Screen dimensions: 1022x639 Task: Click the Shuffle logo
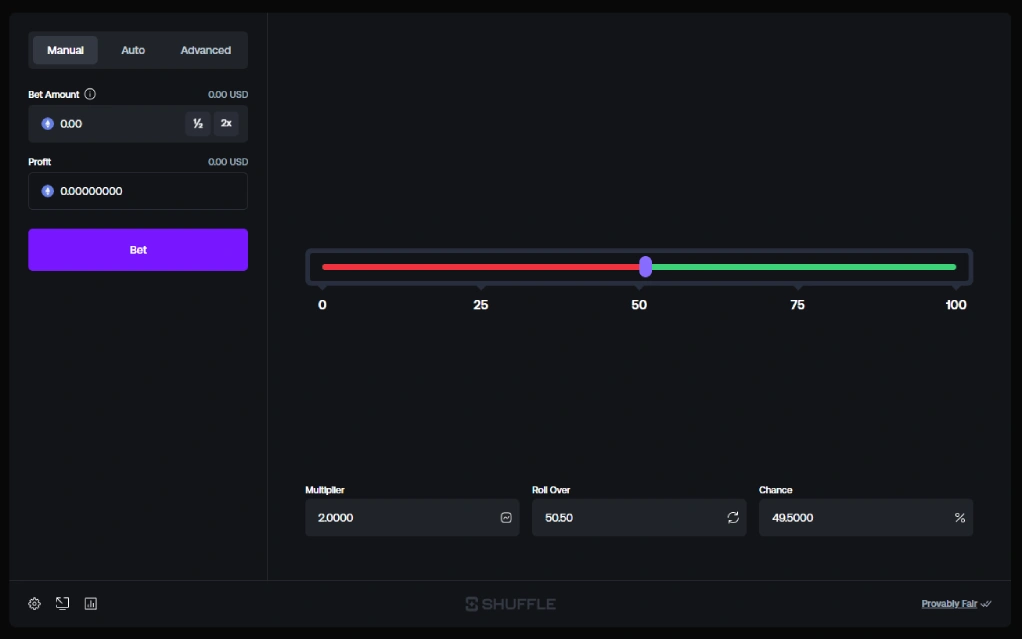(x=510, y=604)
